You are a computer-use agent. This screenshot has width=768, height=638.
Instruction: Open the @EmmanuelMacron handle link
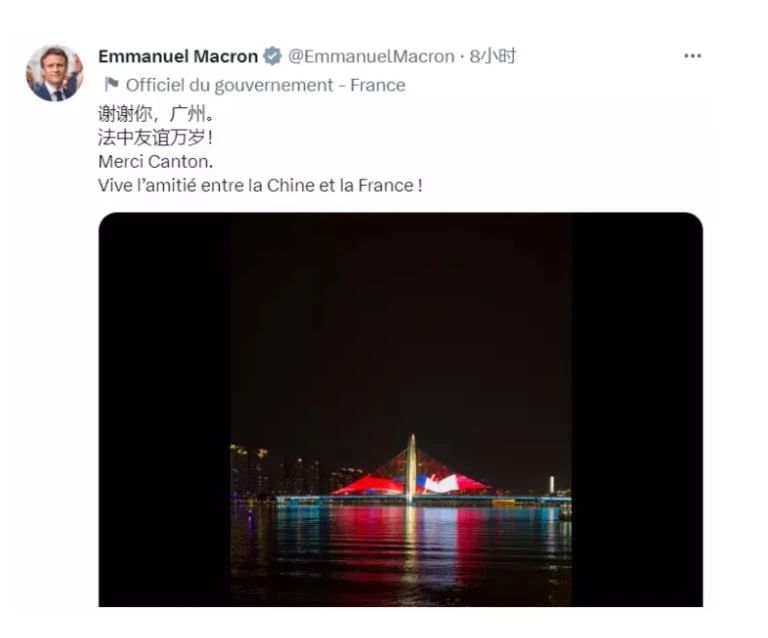pyautogui.click(x=371, y=56)
